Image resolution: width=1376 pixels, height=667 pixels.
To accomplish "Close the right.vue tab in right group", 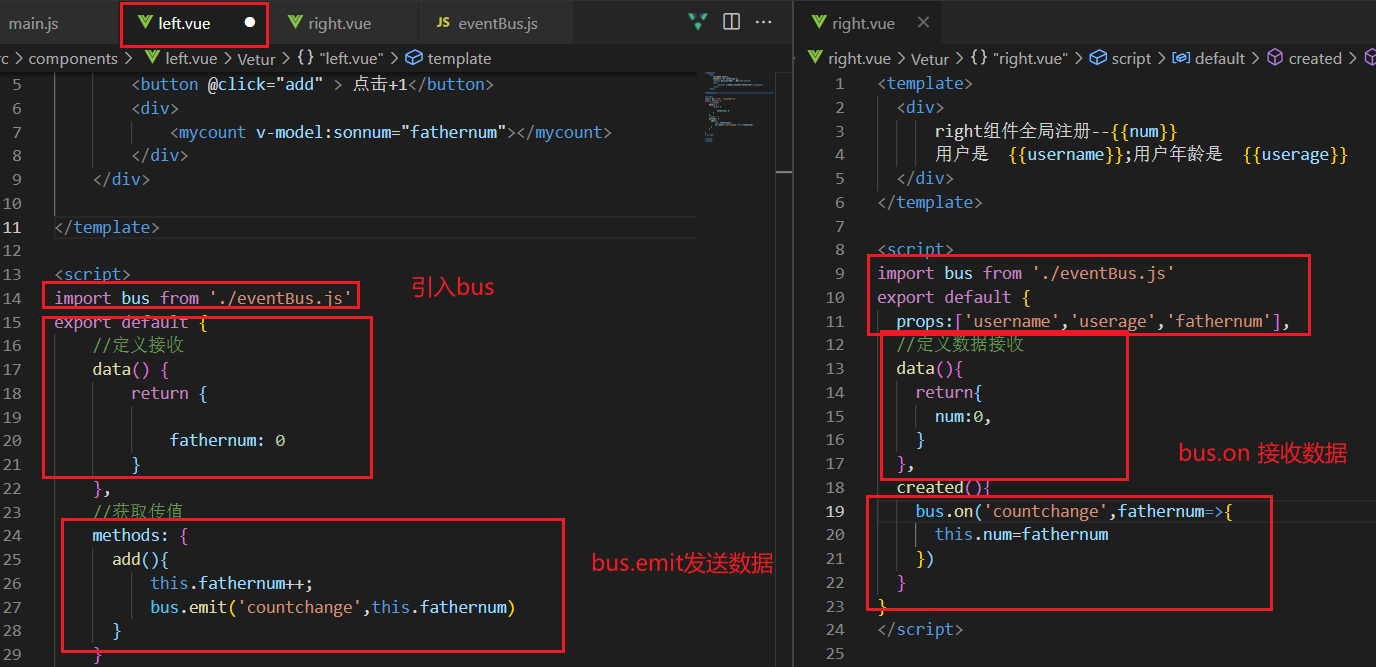I will [923, 22].
